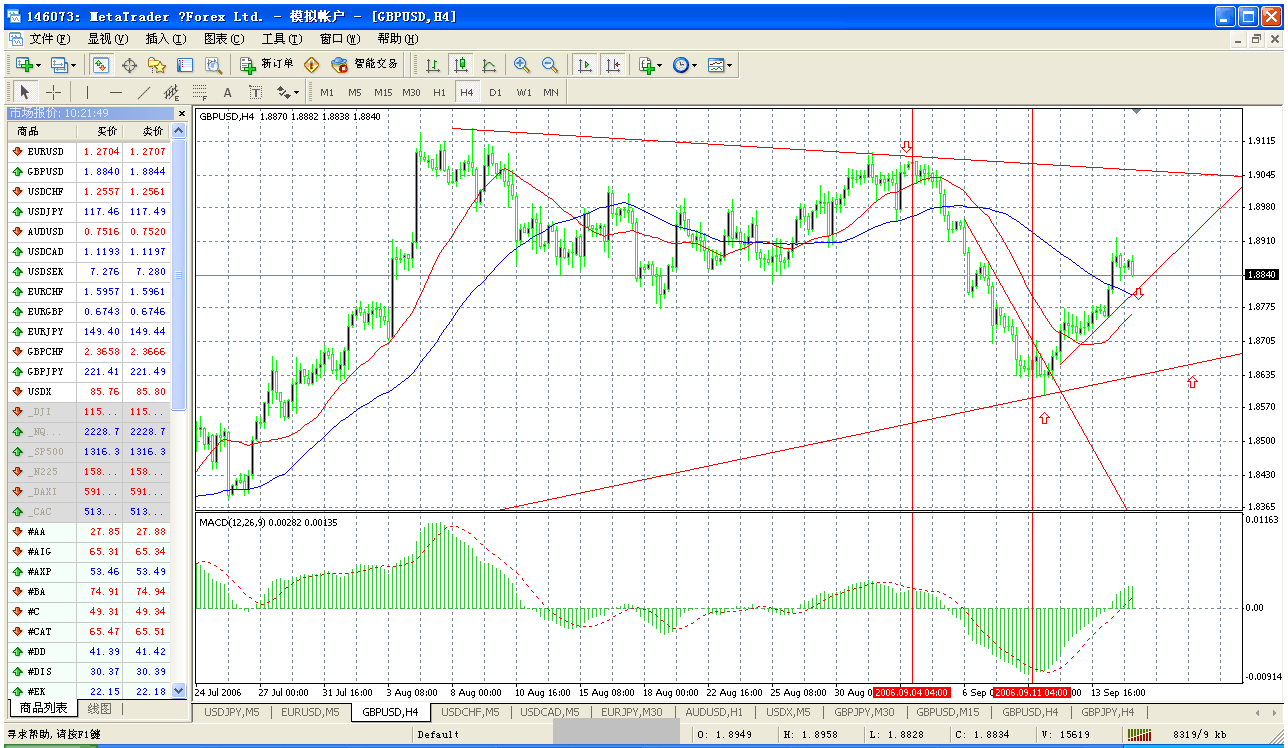Select the horizontal line drawing tool
1288x748 pixels.
(x=117, y=92)
